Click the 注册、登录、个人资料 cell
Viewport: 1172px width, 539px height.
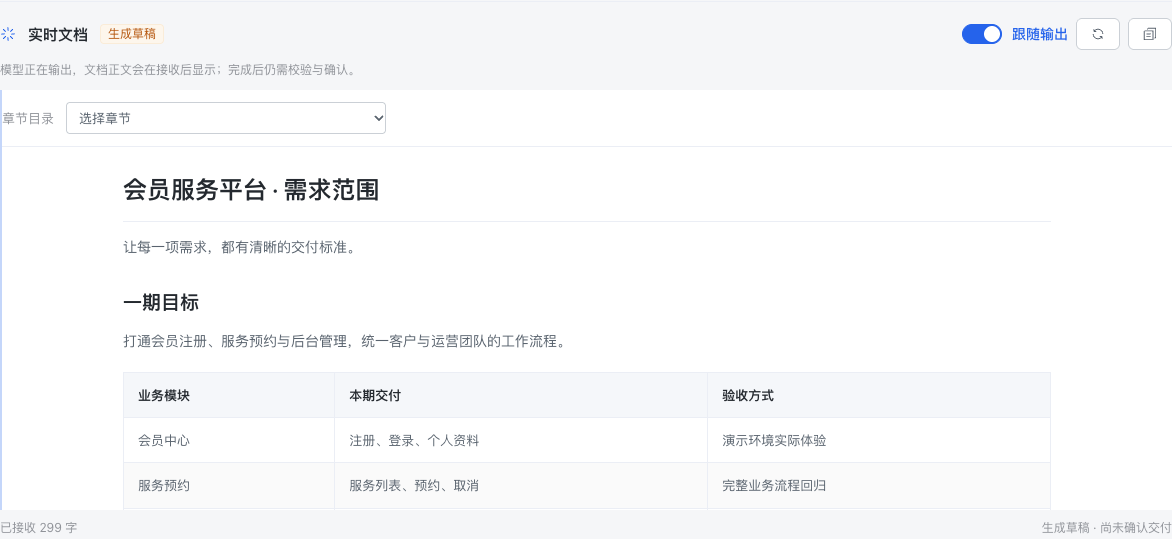click(520, 440)
